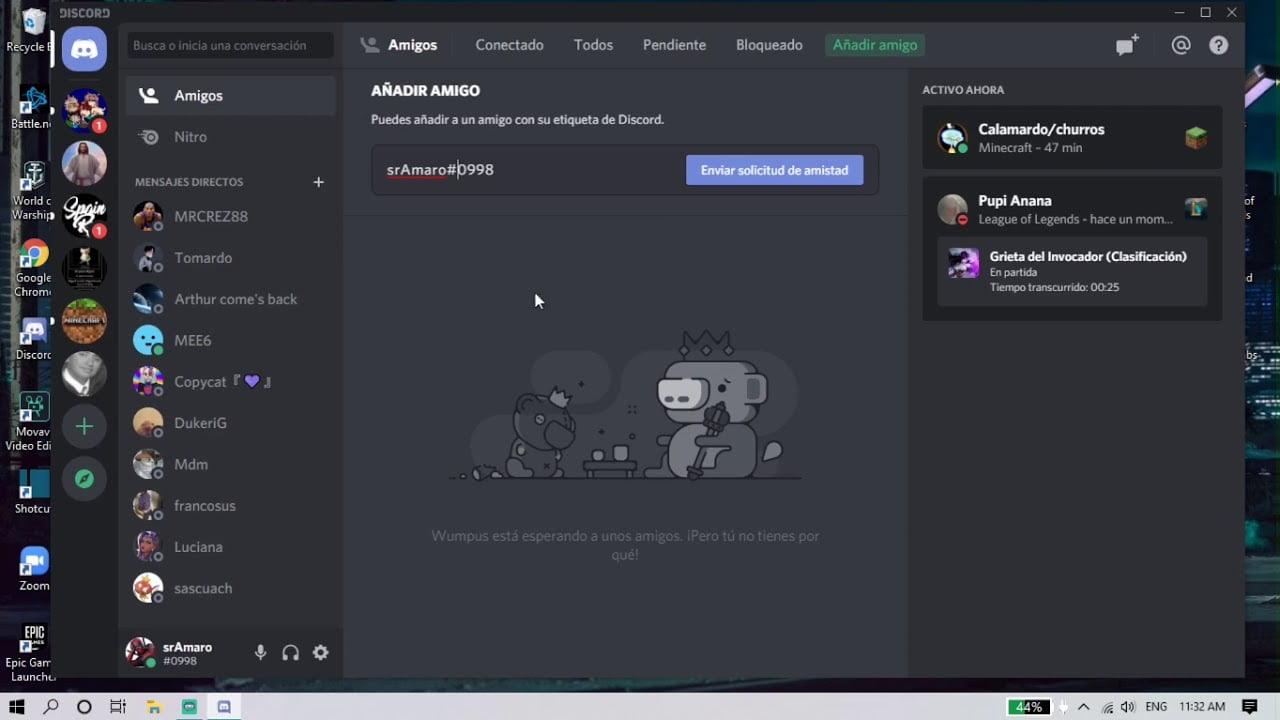Open Recycle Bin desktop icon

33,29
